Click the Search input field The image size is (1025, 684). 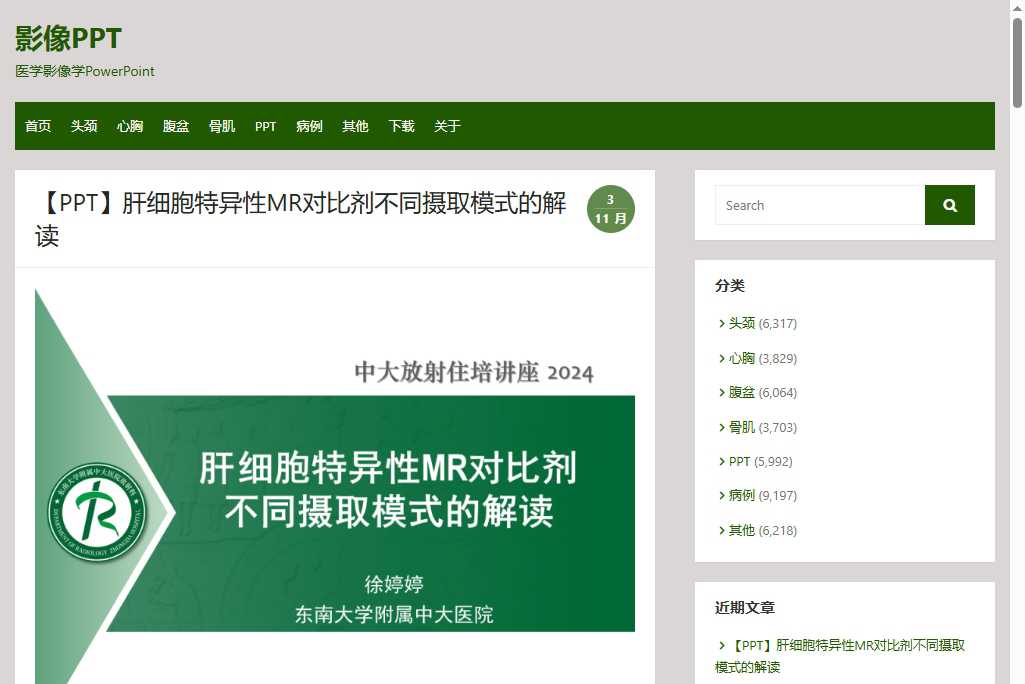(x=819, y=205)
